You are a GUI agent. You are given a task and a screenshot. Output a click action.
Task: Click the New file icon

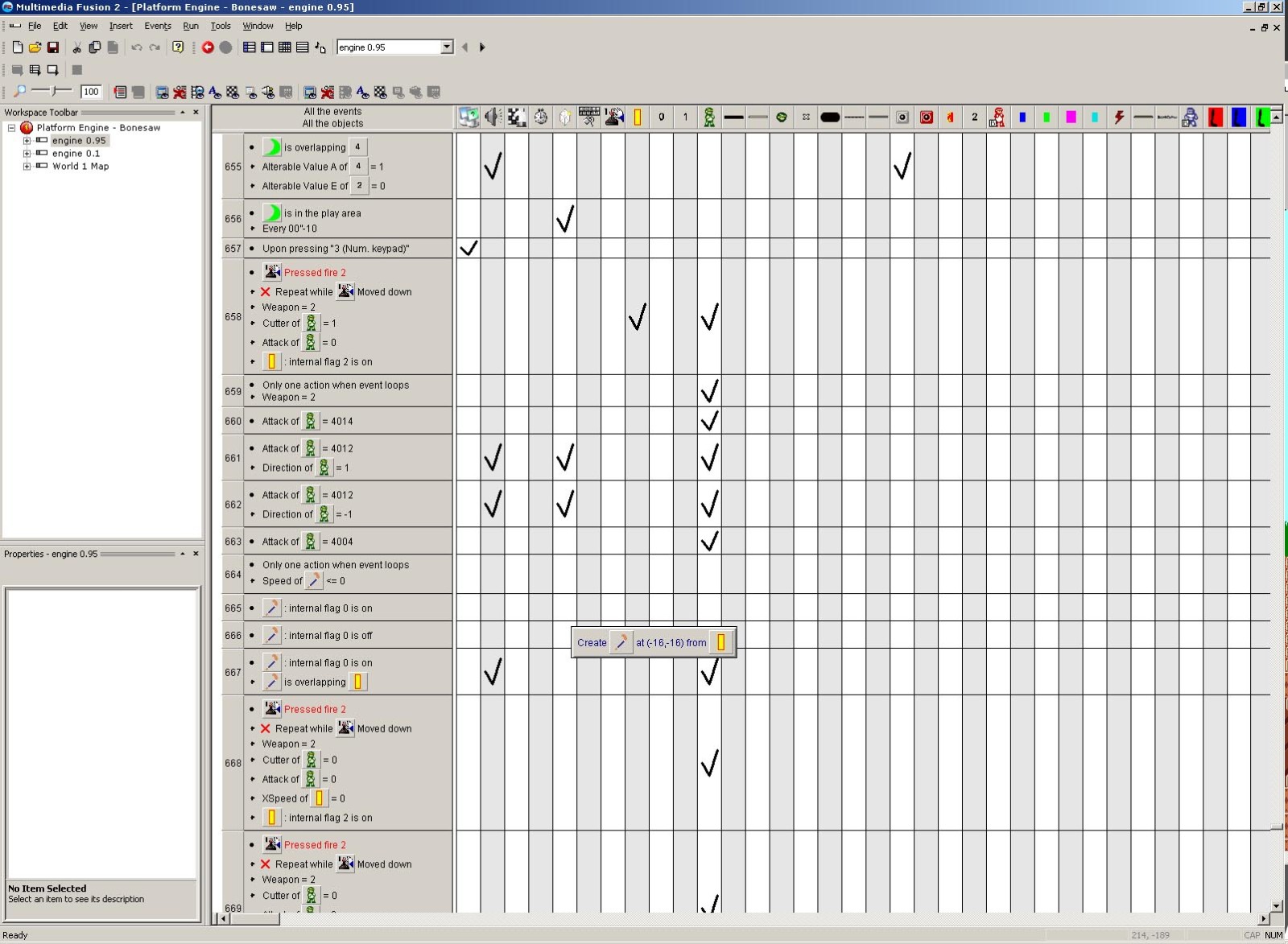click(18, 47)
